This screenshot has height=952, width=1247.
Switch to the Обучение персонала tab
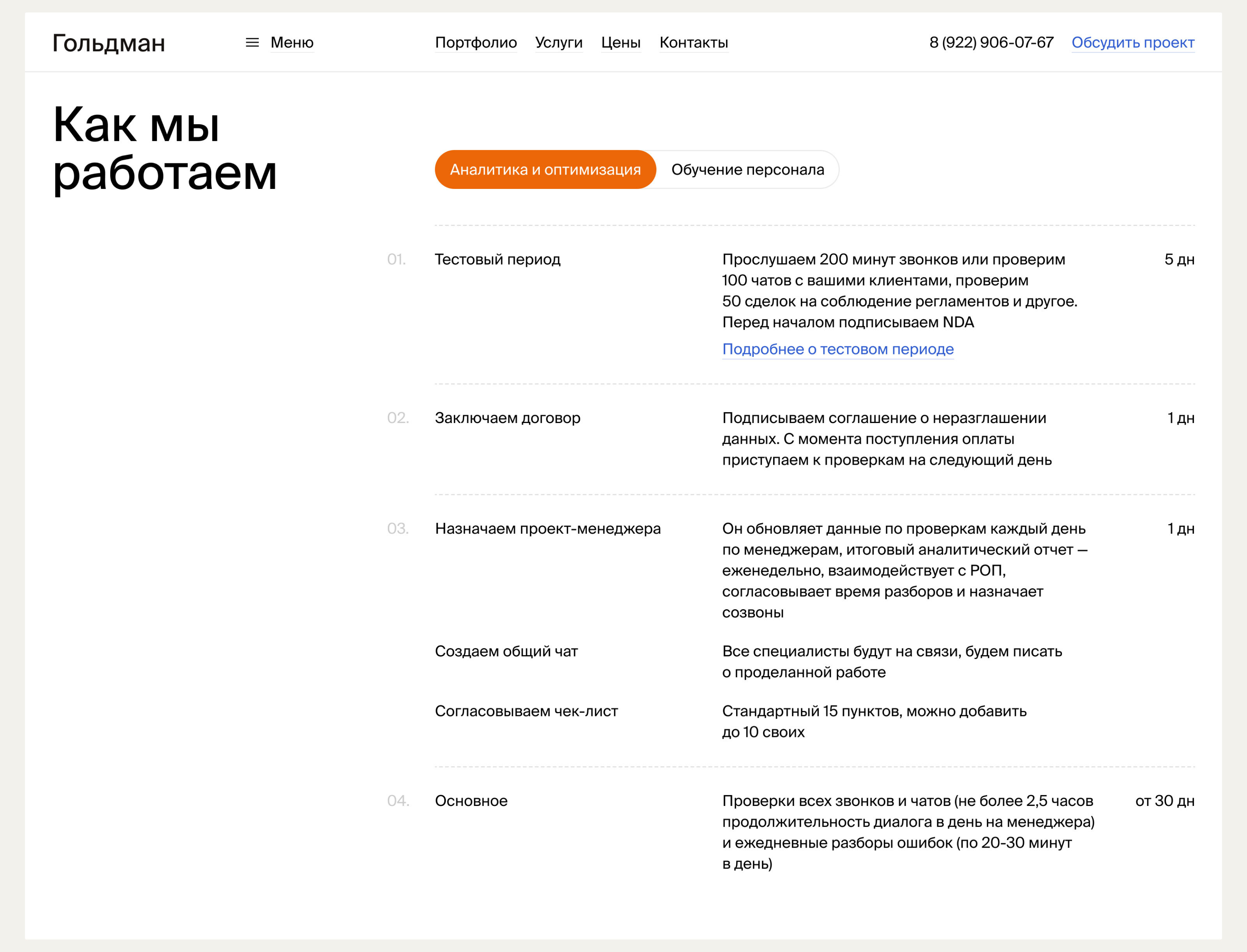point(747,169)
